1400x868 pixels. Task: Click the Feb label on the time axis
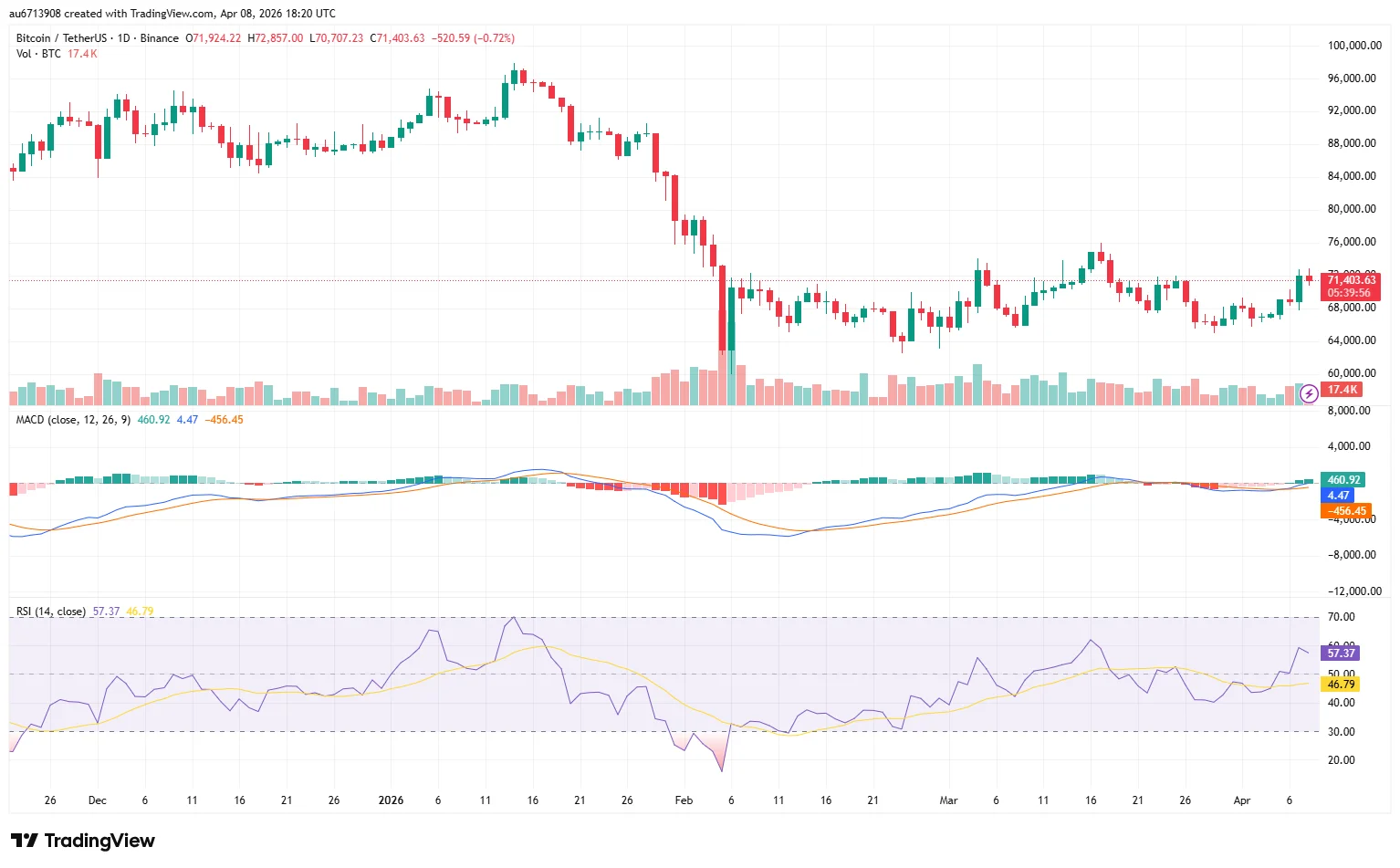click(x=684, y=800)
